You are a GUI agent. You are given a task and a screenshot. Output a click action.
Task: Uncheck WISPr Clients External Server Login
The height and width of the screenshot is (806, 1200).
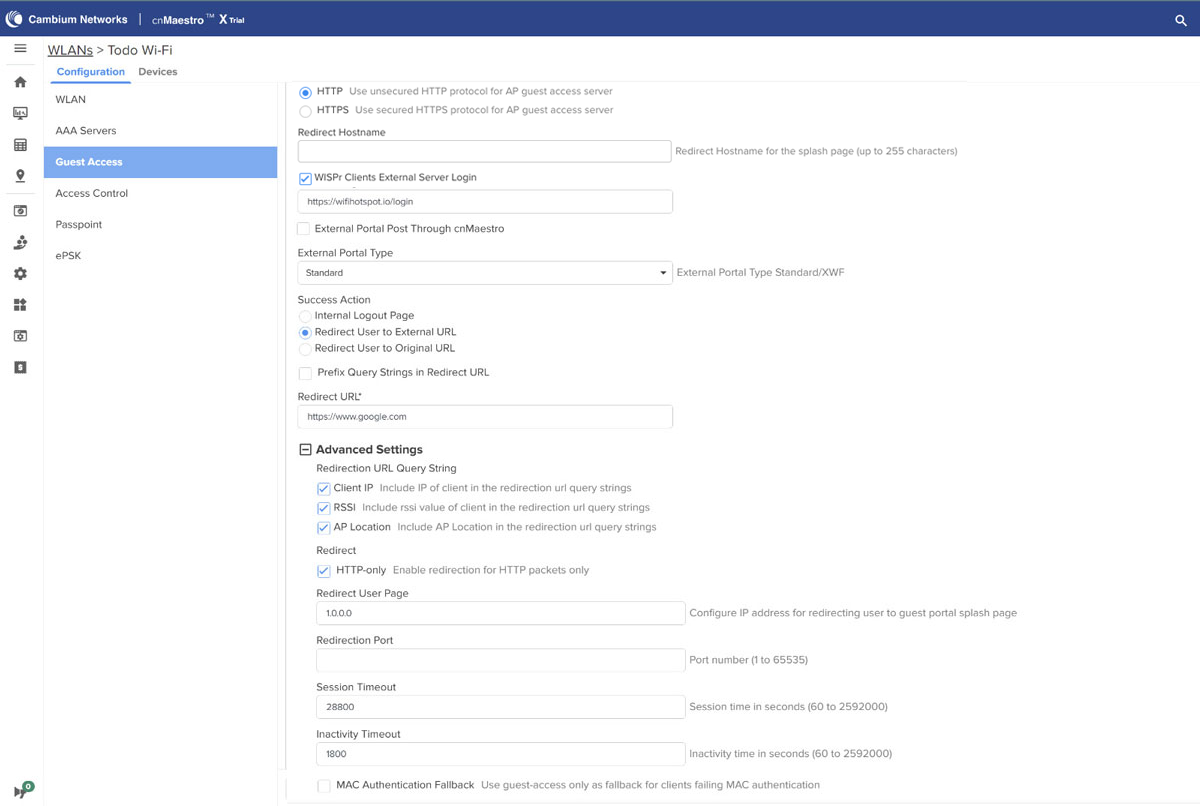[306, 179]
